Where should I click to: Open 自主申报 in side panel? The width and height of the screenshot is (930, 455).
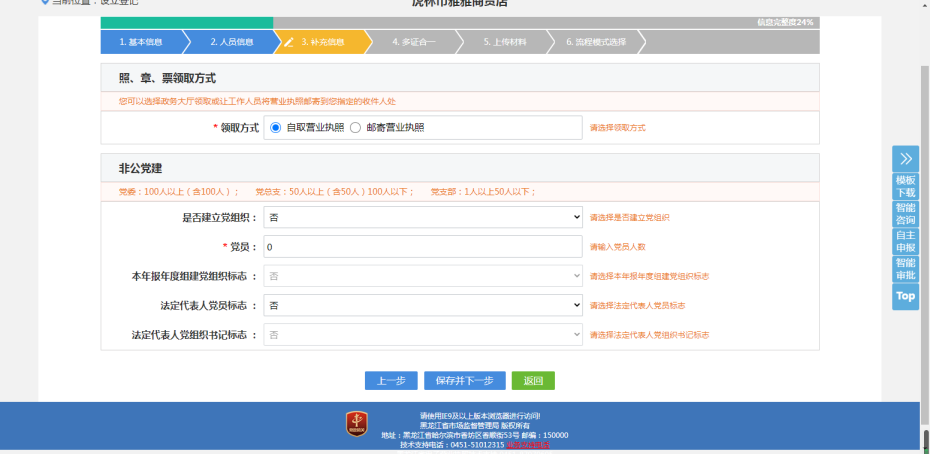(x=905, y=241)
